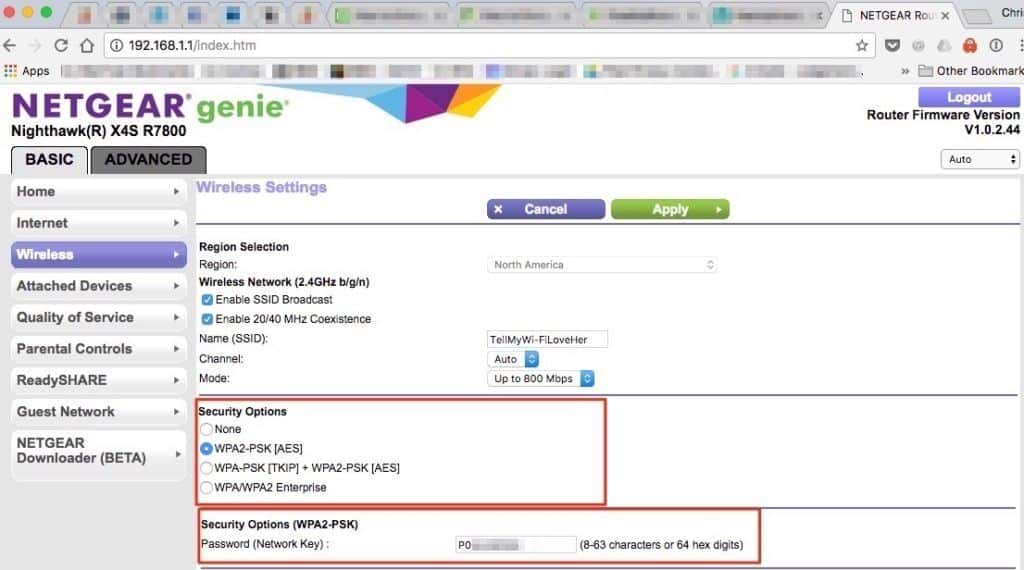
Task: Open the Internet menu item
Action: (99, 223)
